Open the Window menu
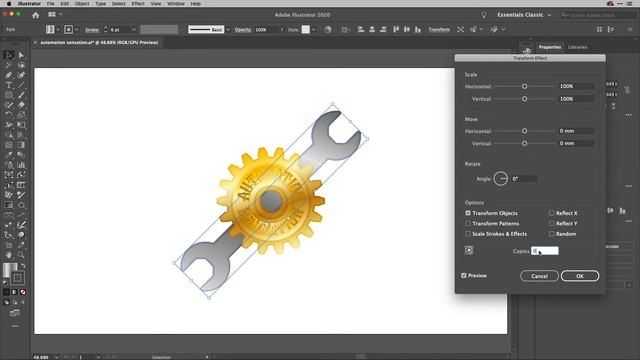Viewport: 640px width, 360px height. (176, 4)
